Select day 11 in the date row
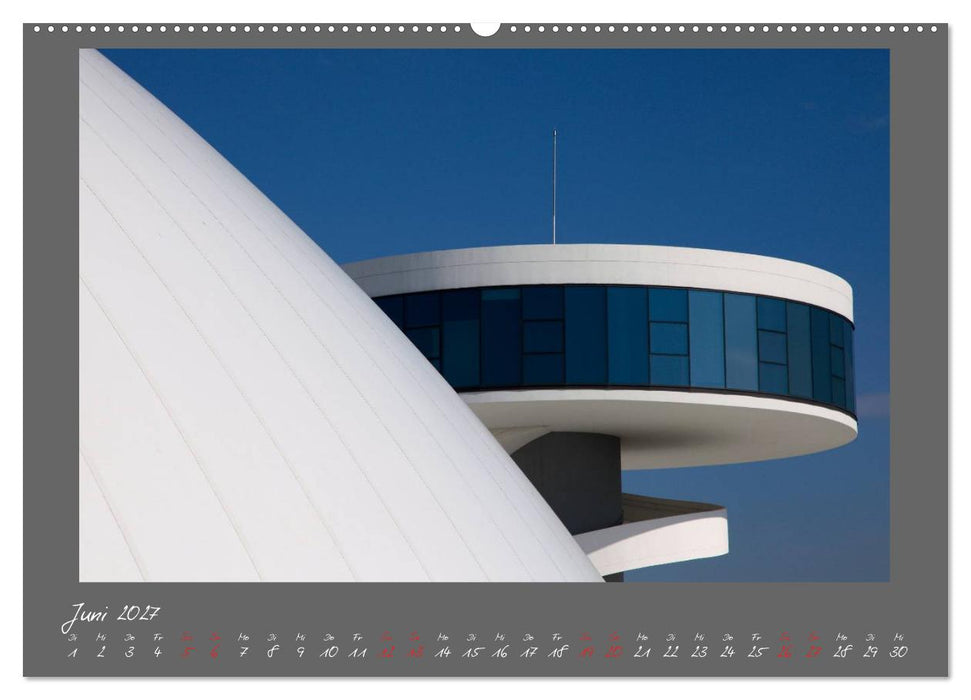Viewport: 971px width, 700px height. (x=357, y=652)
